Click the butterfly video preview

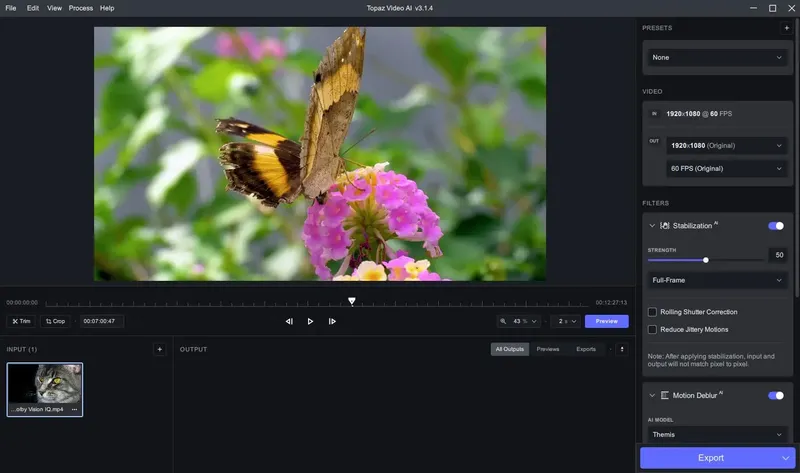click(320, 154)
